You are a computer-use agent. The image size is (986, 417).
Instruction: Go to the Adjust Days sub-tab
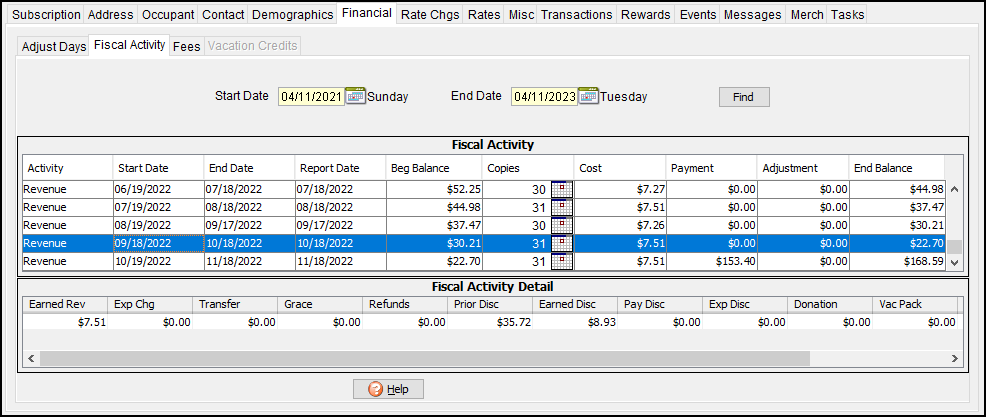[54, 47]
